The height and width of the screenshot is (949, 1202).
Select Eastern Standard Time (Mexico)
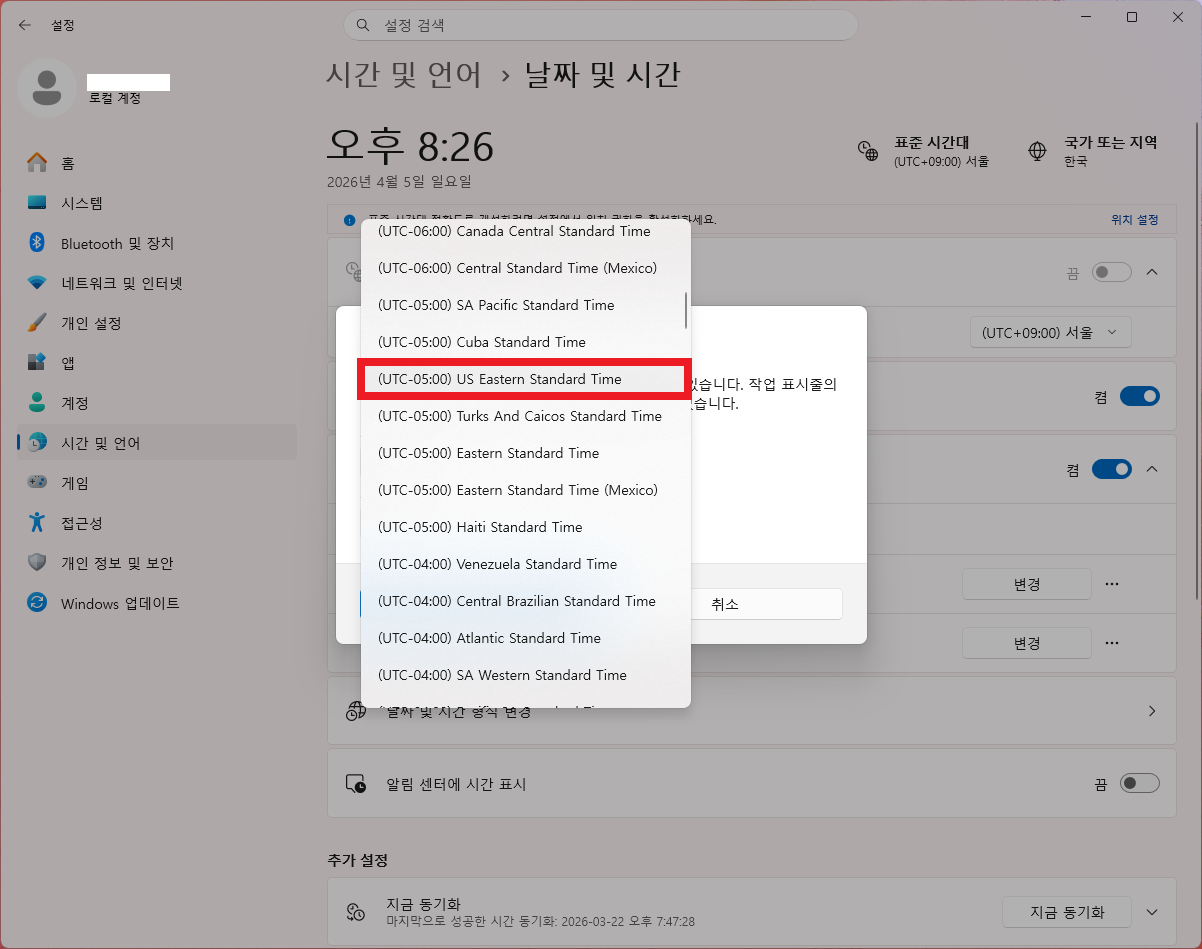click(524, 490)
